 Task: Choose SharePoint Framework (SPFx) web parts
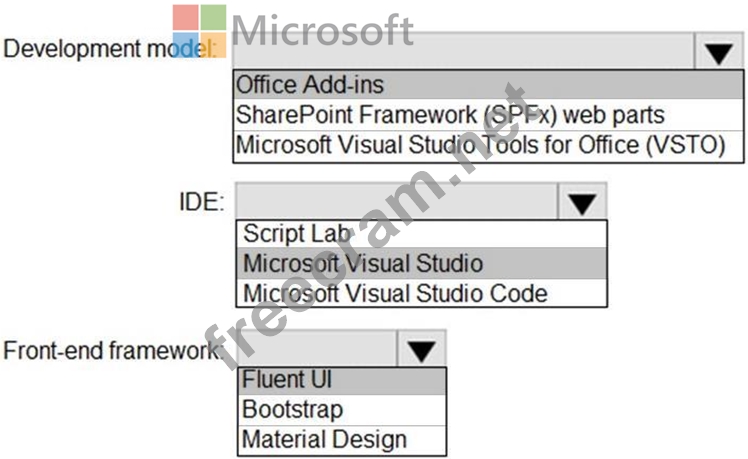point(488,115)
